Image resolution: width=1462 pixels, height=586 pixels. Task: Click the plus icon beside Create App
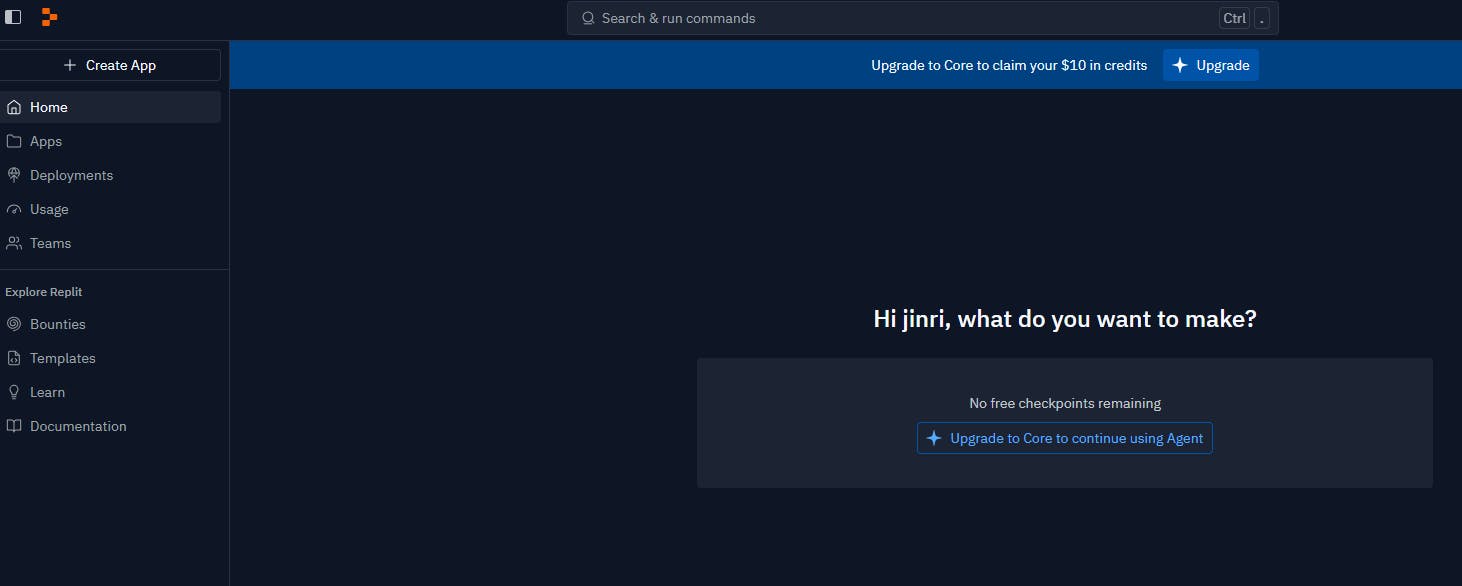70,65
